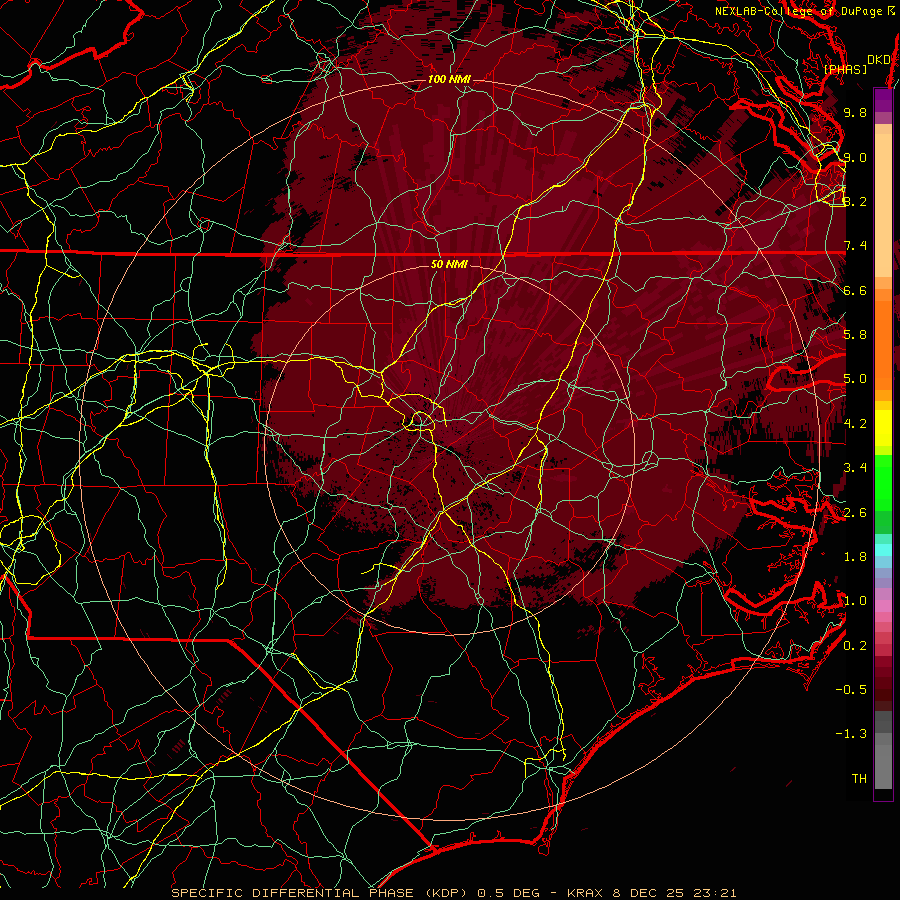900x900 pixels.
Task: Pick the dark orange color bar segment
Action: [883, 346]
